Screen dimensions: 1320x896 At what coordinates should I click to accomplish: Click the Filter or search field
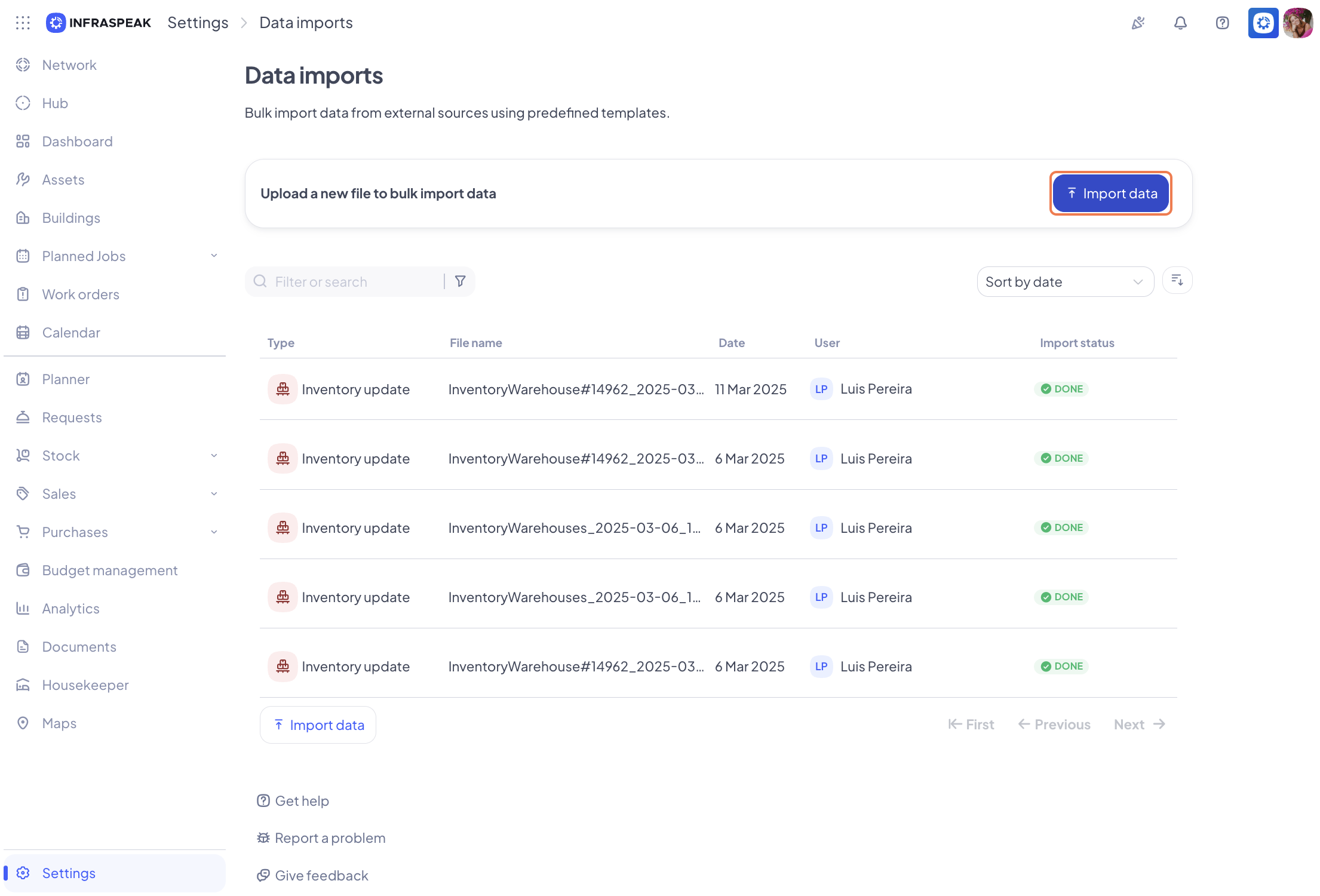[x=352, y=281]
